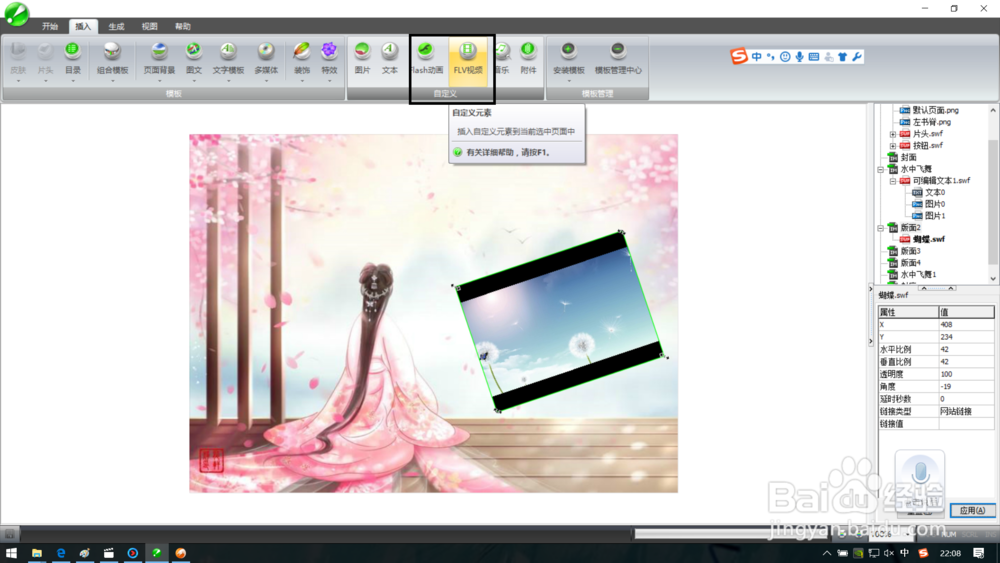This screenshot has height=563, width=1000.
Task: Switch to the 插入 ribbon tab
Action: pyautogui.click(x=83, y=26)
